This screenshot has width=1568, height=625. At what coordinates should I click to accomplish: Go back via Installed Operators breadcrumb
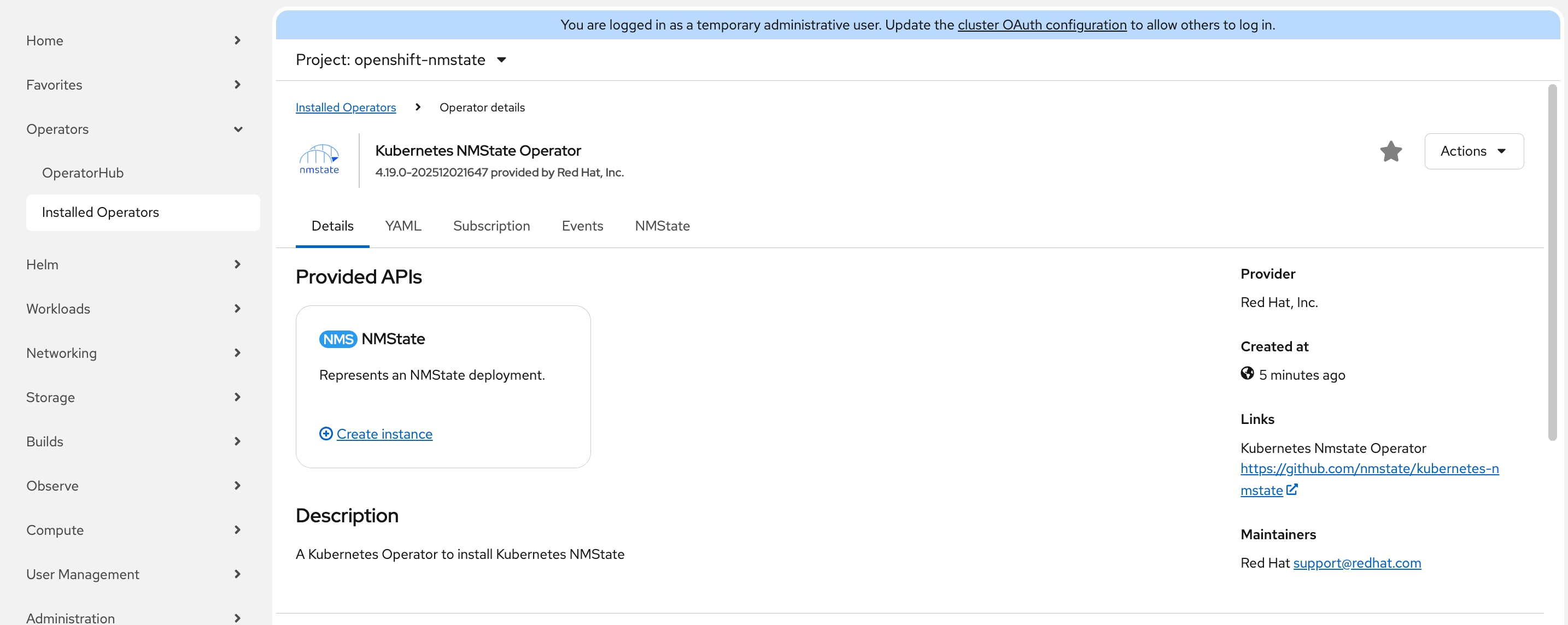[346, 108]
